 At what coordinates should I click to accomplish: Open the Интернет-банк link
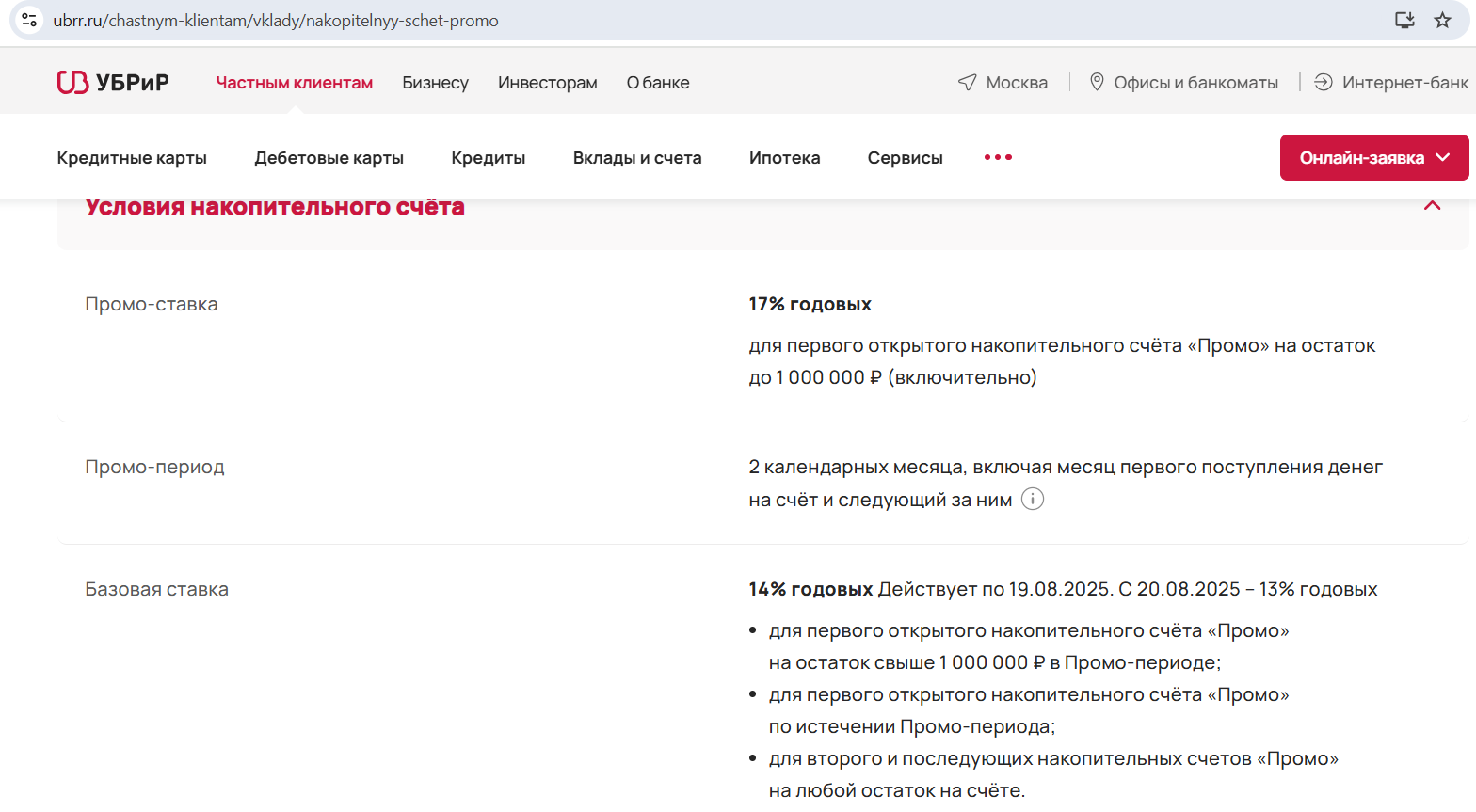[1405, 83]
